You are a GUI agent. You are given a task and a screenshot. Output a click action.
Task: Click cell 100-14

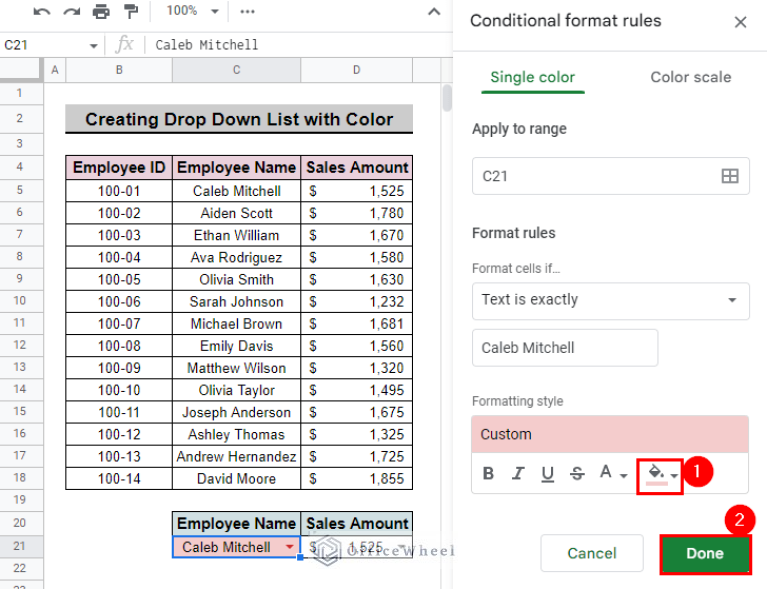coord(119,478)
